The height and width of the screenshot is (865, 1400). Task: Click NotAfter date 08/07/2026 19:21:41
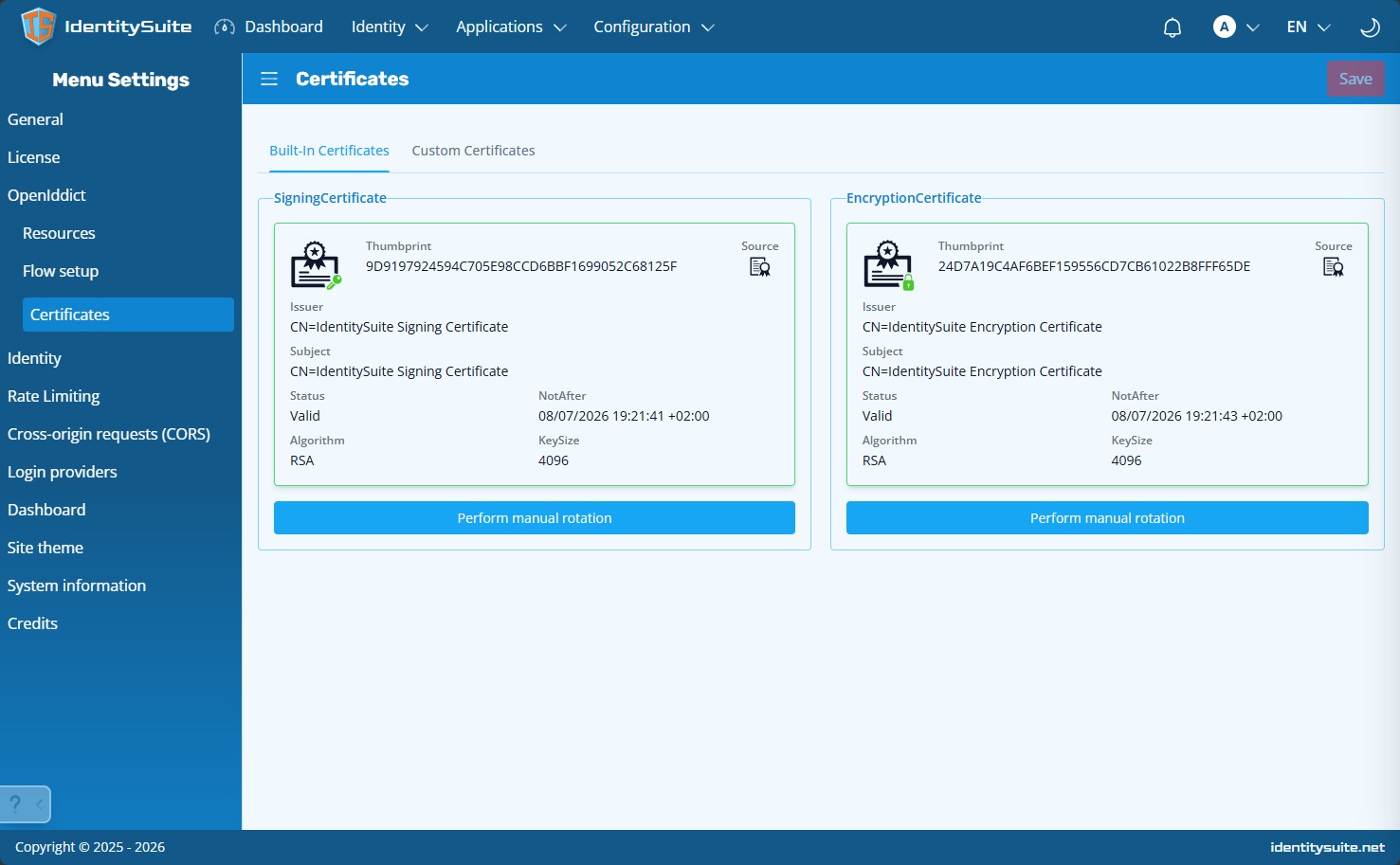click(x=624, y=416)
